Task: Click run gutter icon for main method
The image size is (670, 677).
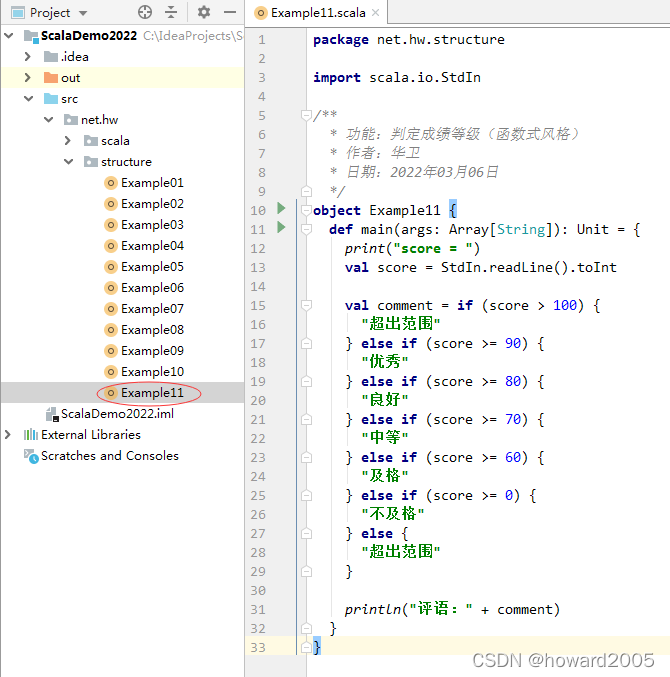Action: (281, 227)
